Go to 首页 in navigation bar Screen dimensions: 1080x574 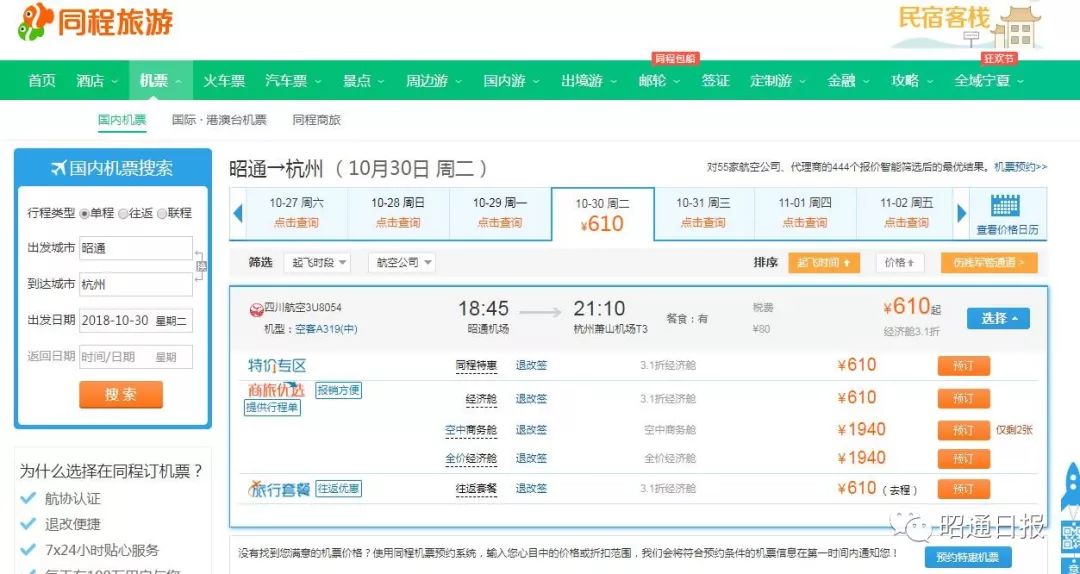click(x=42, y=81)
